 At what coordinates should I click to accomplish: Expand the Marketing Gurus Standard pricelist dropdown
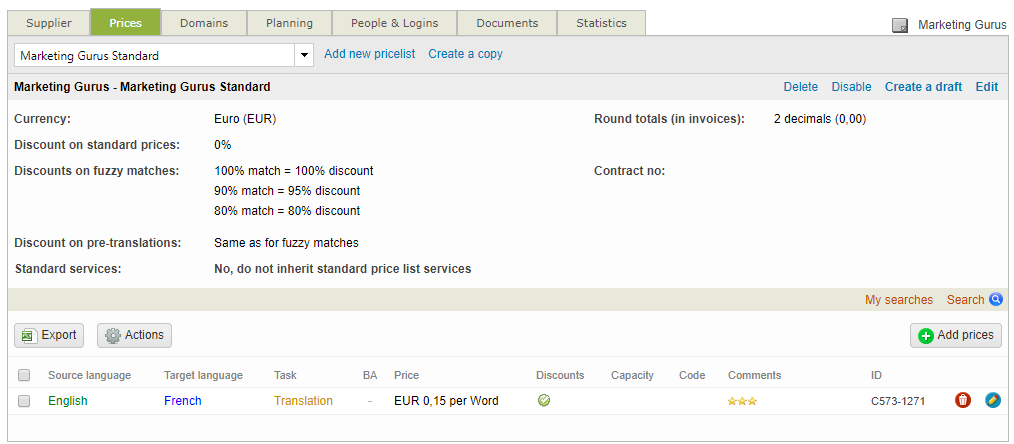(x=304, y=56)
